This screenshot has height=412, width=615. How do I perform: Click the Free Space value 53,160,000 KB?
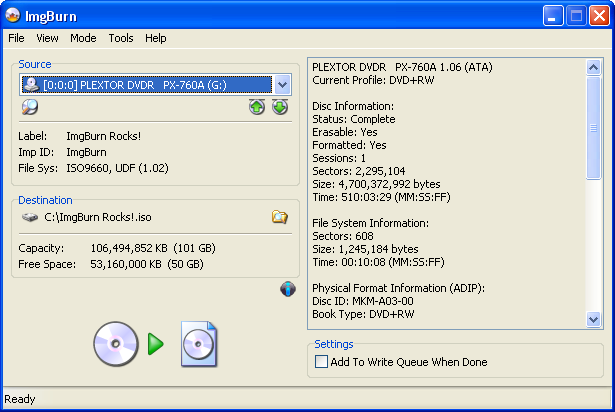pyautogui.click(x=126, y=264)
